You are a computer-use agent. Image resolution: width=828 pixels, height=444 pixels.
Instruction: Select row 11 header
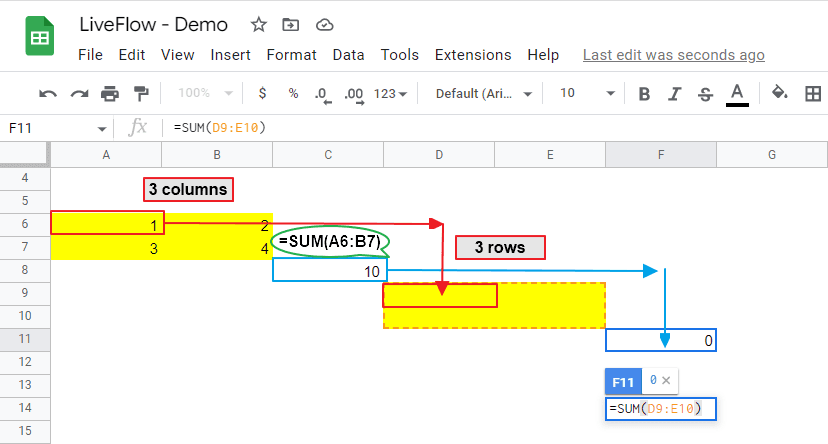pyautogui.click(x=25, y=339)
